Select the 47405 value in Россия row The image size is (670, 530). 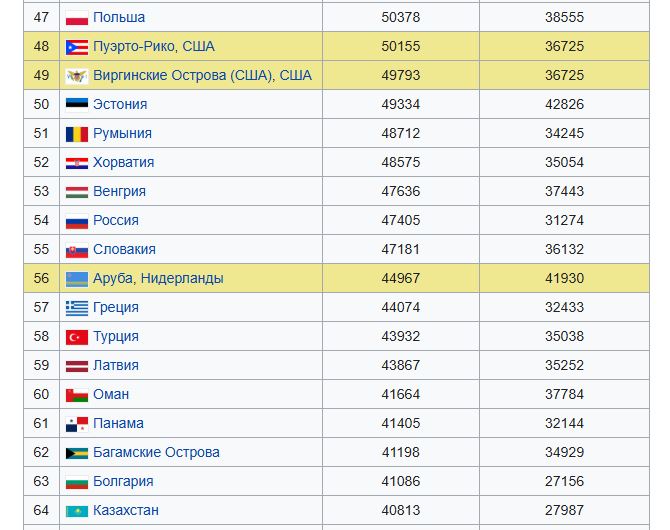coord(401,220)
